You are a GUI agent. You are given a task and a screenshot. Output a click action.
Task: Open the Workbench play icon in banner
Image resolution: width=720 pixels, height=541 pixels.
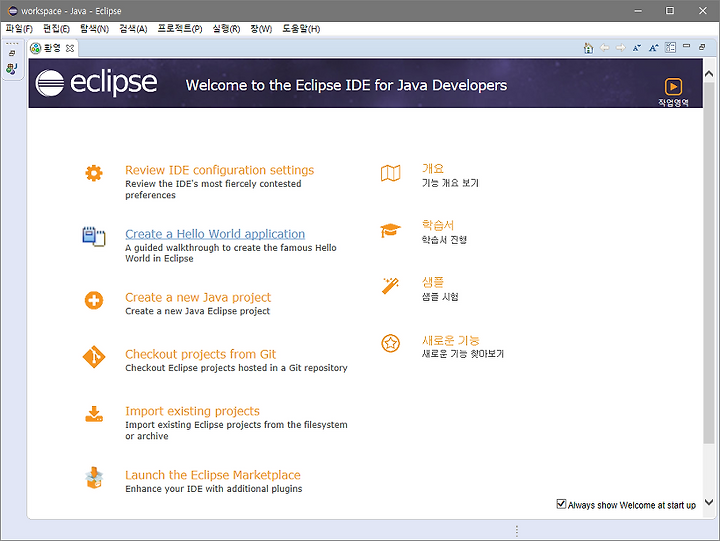pos(673,86)
